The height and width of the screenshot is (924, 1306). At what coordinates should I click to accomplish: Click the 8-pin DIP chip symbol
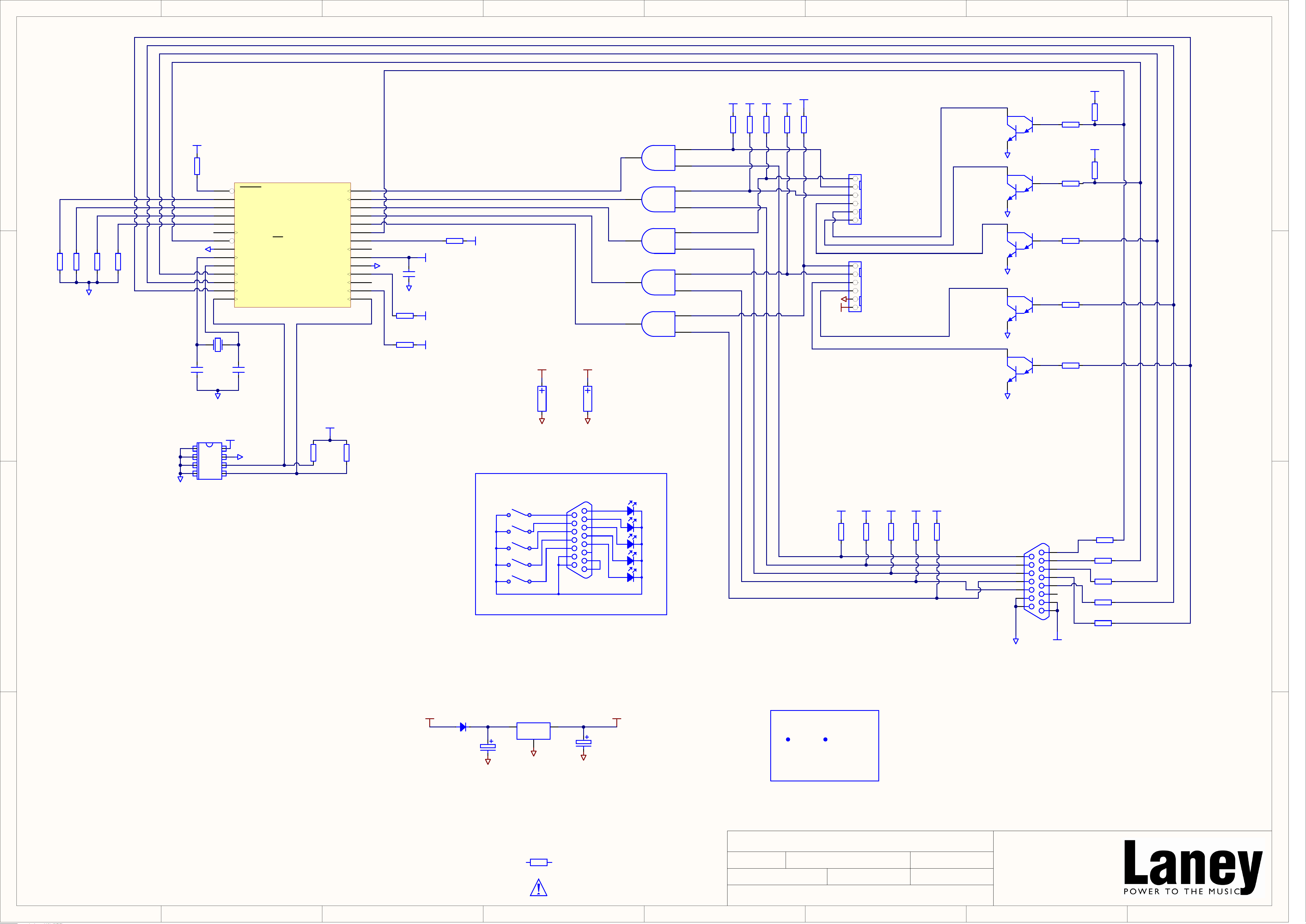click(209, 461)
